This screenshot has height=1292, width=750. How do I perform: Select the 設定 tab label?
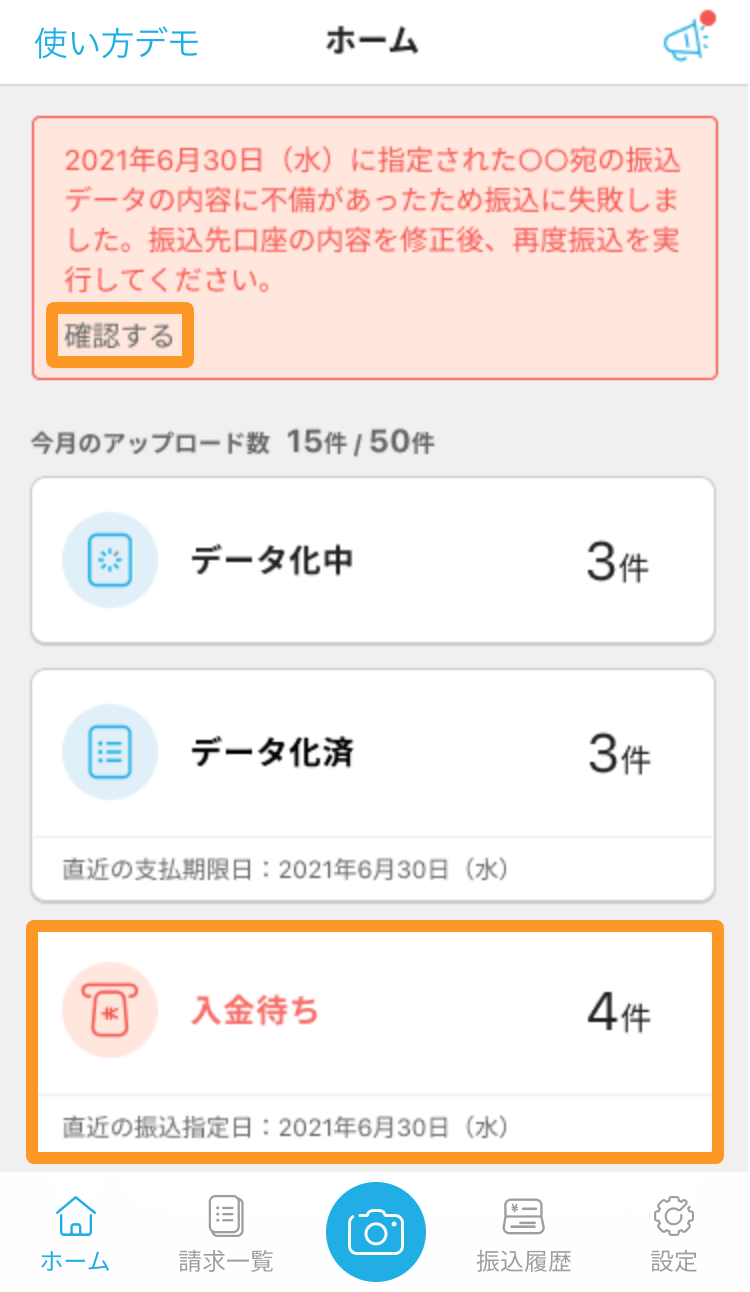tap(674, 1261)
